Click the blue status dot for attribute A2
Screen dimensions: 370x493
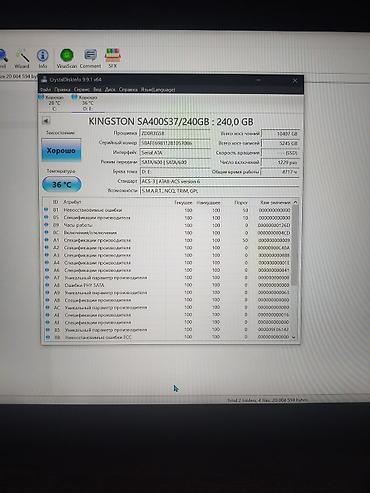pos(46,247)
